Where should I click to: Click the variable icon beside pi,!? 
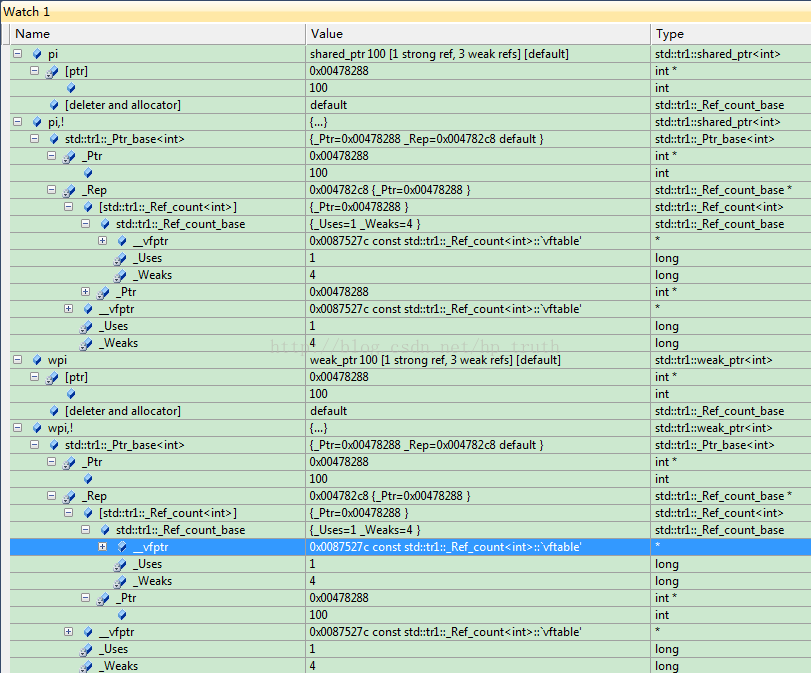pyautogui.click(x=37, y=122)
